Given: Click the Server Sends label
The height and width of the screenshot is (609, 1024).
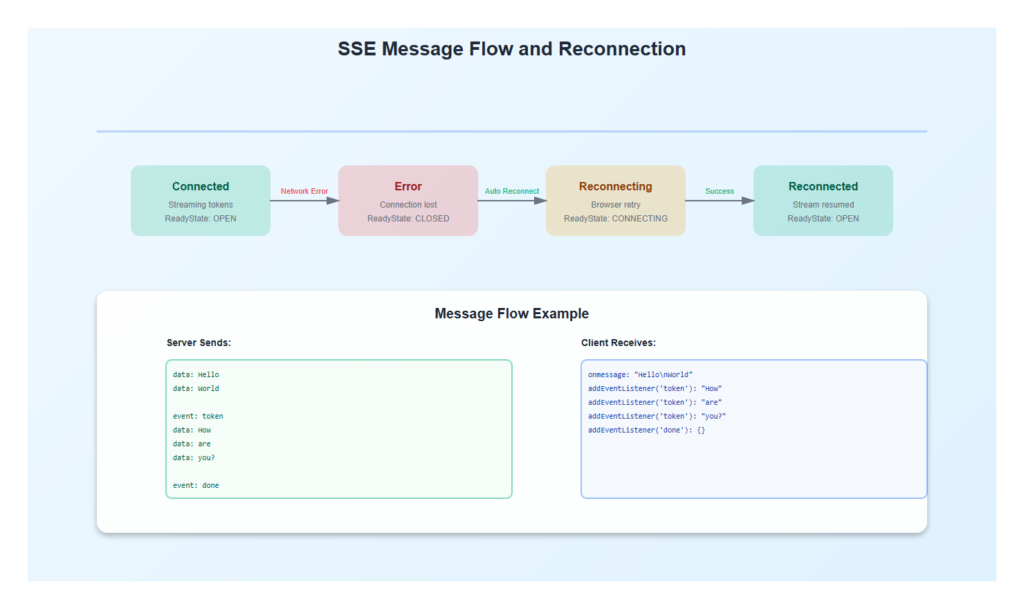Looking at the screenshot, I should pos(199,343).
